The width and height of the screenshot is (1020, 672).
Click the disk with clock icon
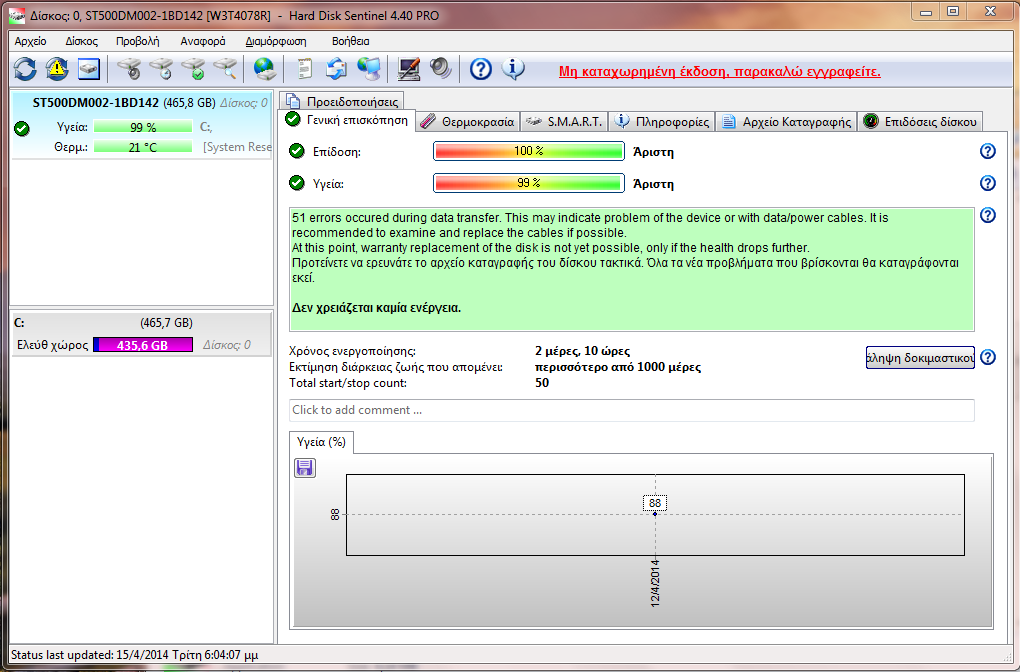[x=161, y=69]
